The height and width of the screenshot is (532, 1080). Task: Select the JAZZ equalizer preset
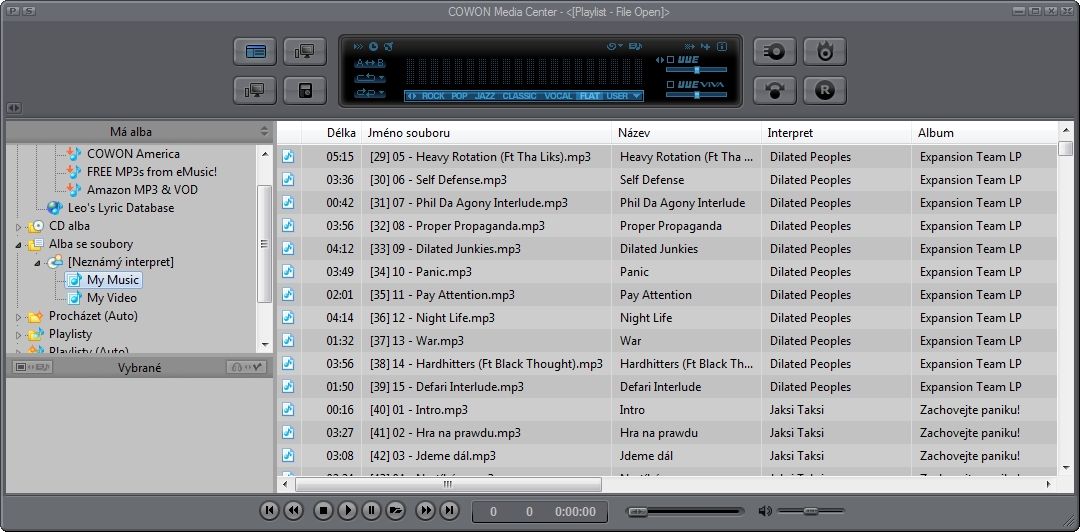coord(485,96)
